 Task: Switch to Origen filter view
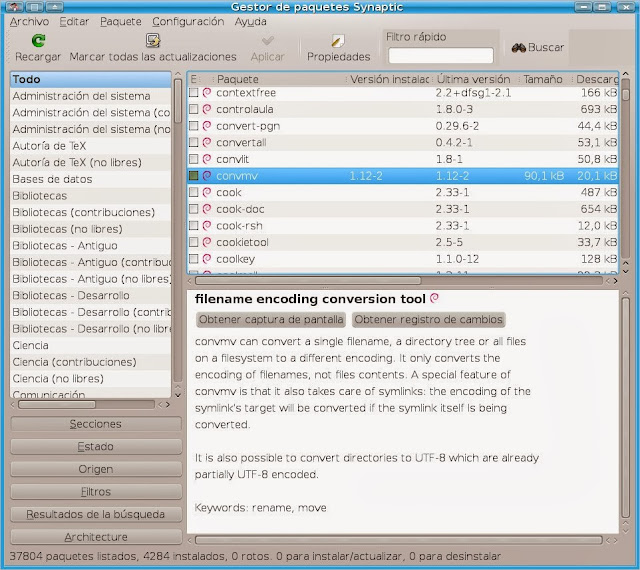(x=96, y=469)
